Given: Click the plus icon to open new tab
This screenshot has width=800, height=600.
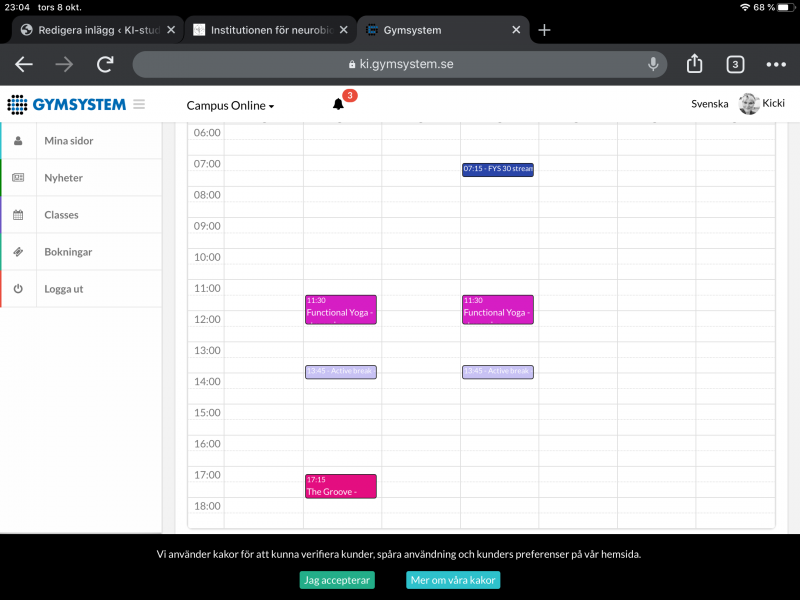Looking at the screenshot, I should click(544, 30).
